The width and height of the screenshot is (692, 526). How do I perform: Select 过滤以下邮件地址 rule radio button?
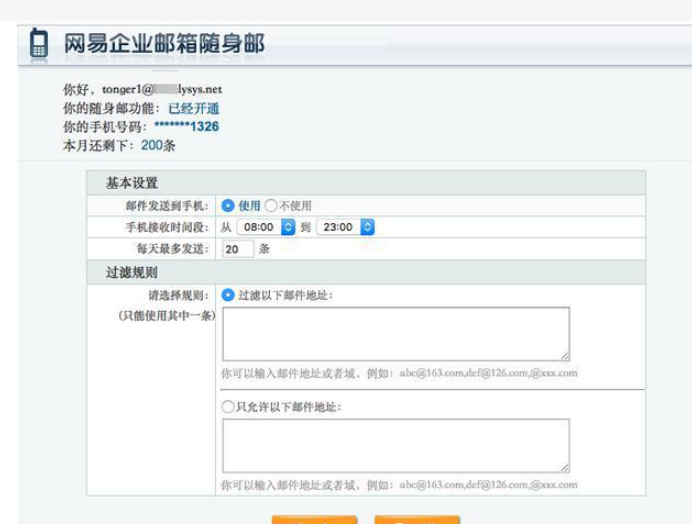tap(228, 295)
